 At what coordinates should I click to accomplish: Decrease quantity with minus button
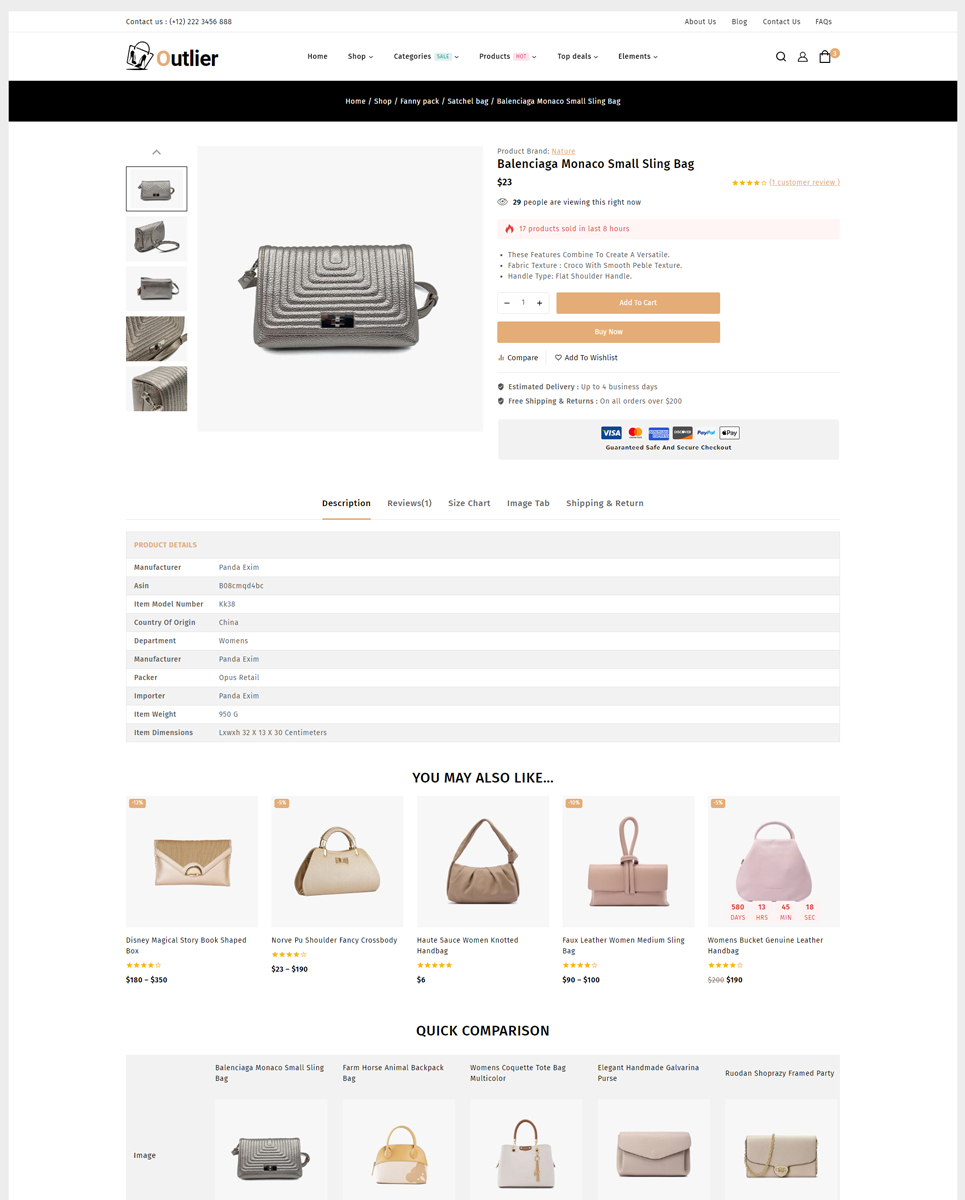(x=507, y=303)
